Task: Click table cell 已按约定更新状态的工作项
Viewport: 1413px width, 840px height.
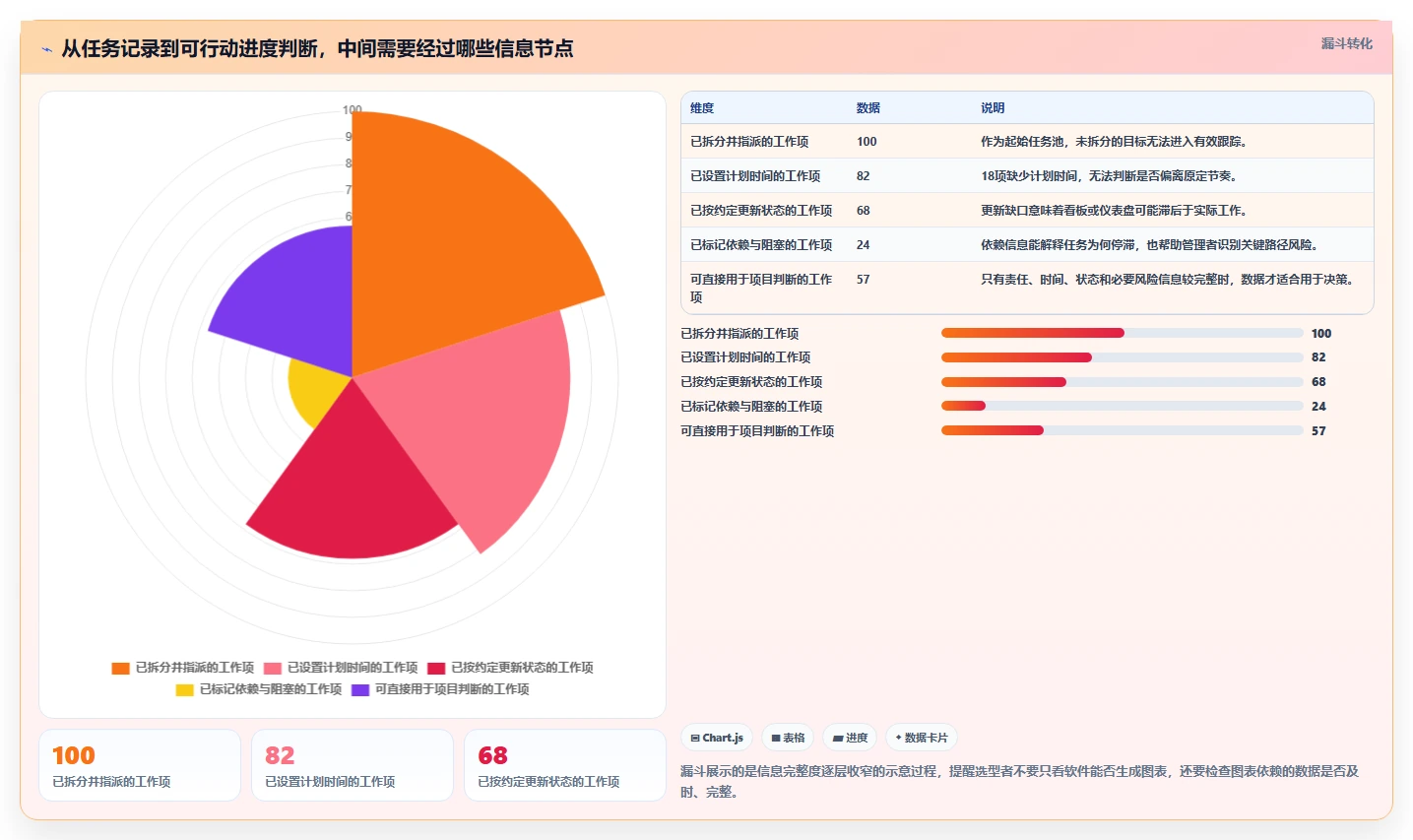Action: tap(761, 211)
